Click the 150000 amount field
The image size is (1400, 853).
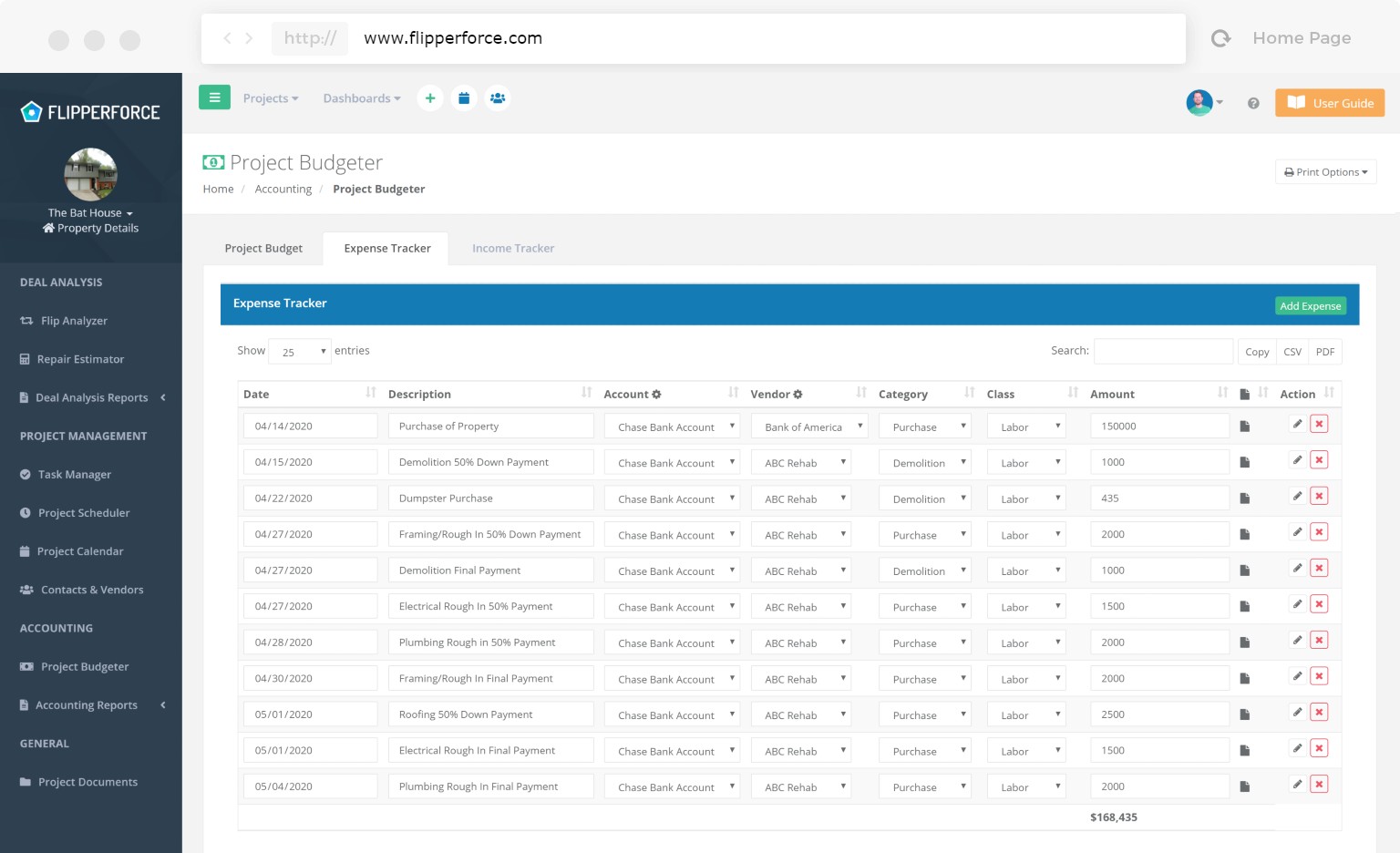click(x=1159, y=426)
